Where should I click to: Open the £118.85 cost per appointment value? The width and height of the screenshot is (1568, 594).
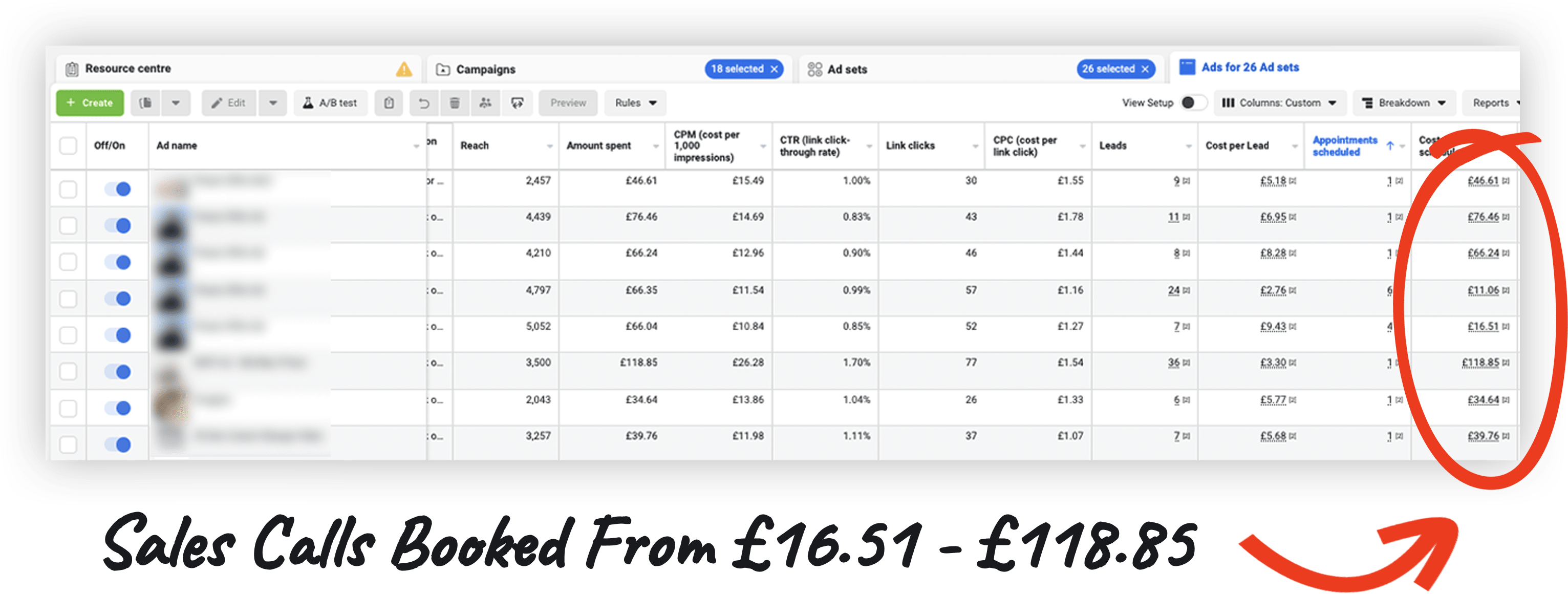(1480, 363)
